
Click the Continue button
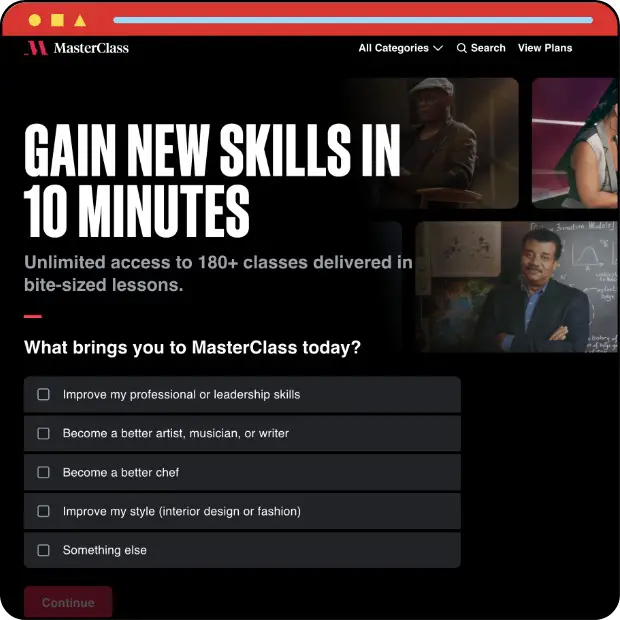point(68,602)
